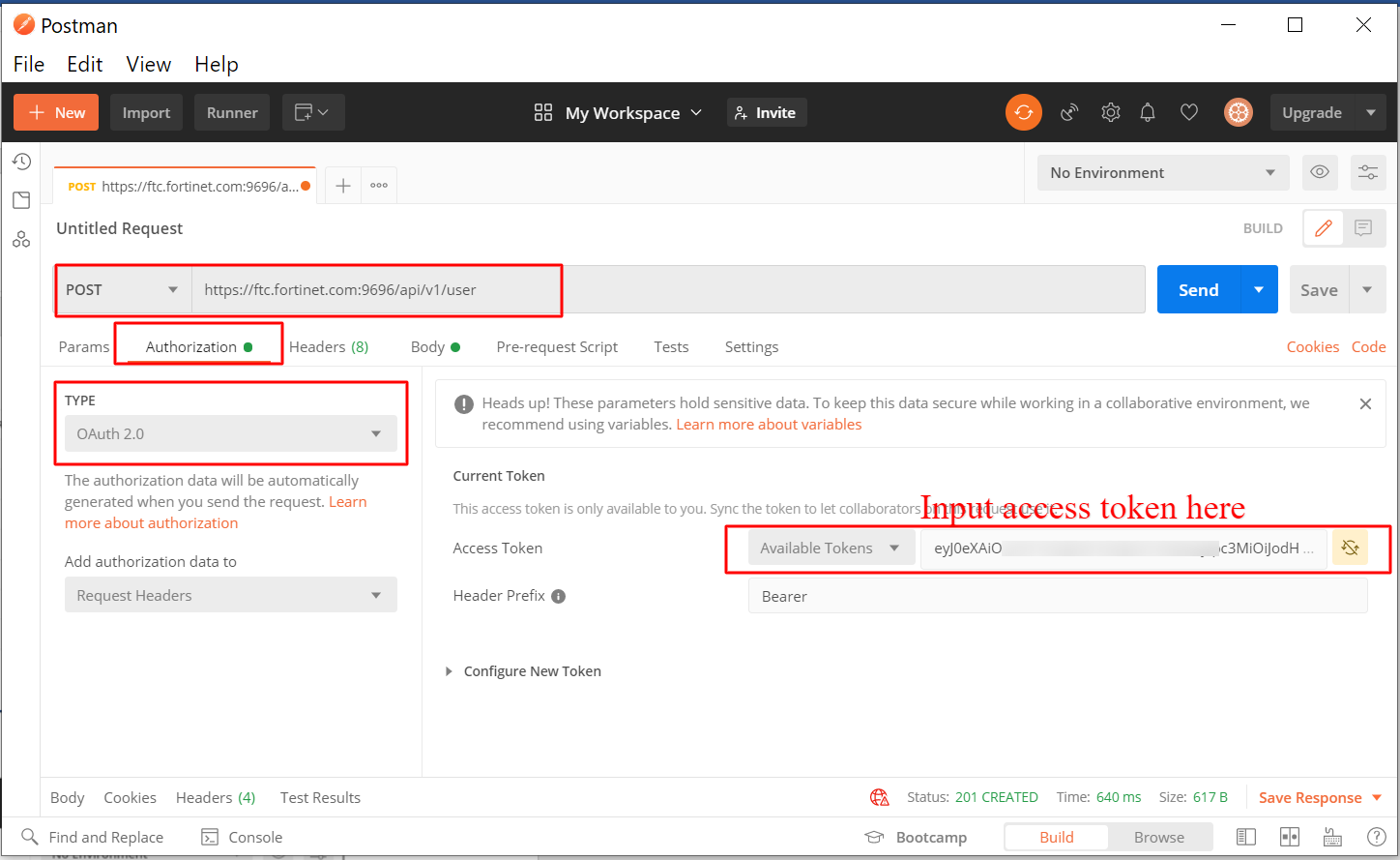The width and height of the screenshot is (1400, 860).
Task: Open the APIs sidebar icon
Action: tap(21, 239)
